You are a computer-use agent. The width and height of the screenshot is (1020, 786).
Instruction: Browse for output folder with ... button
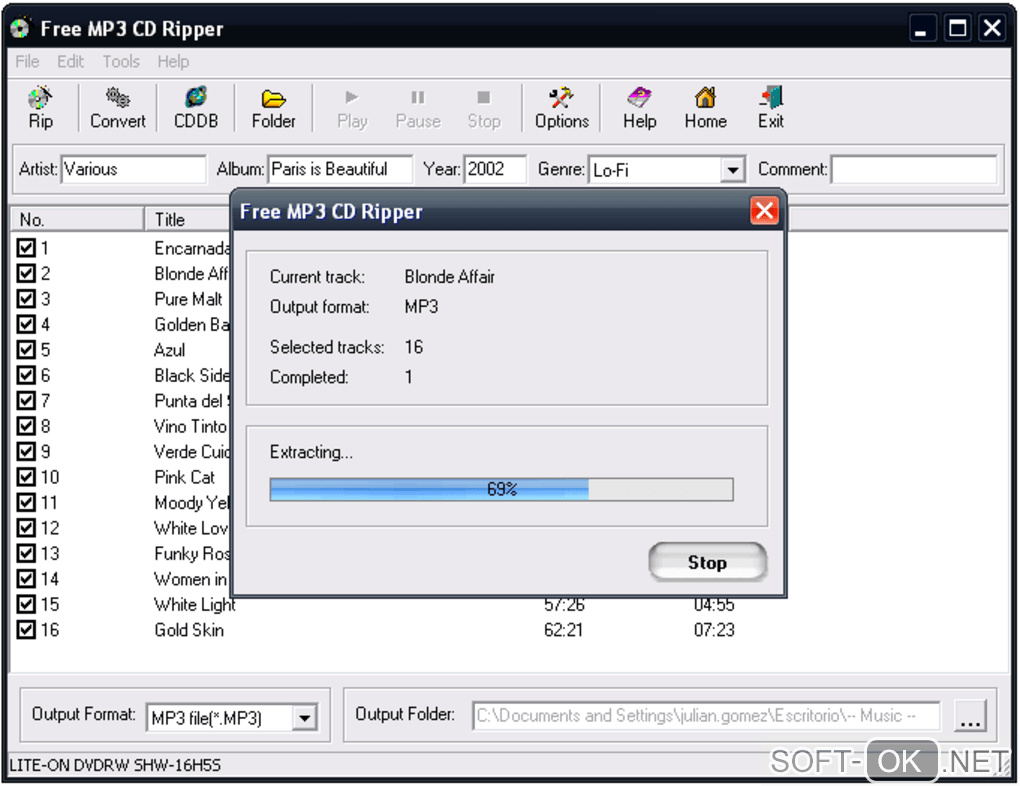(x=970, y=716)
